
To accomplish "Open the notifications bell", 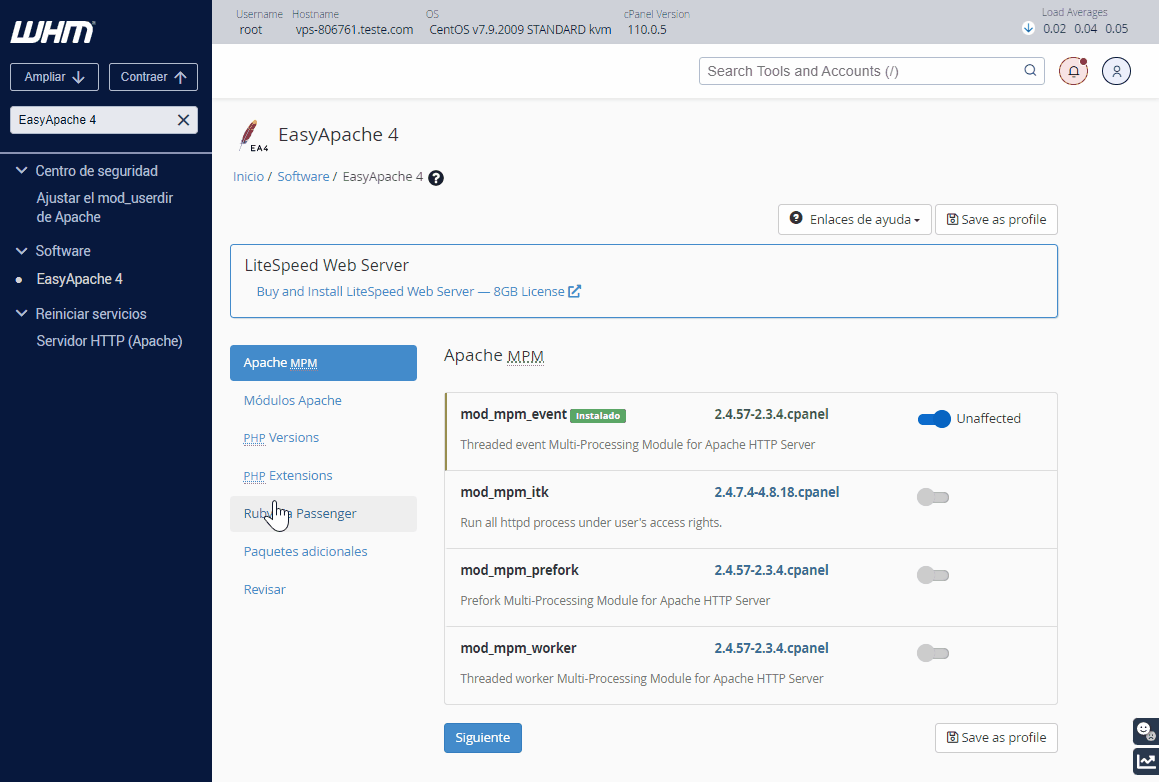I will tap(1073, 71).
